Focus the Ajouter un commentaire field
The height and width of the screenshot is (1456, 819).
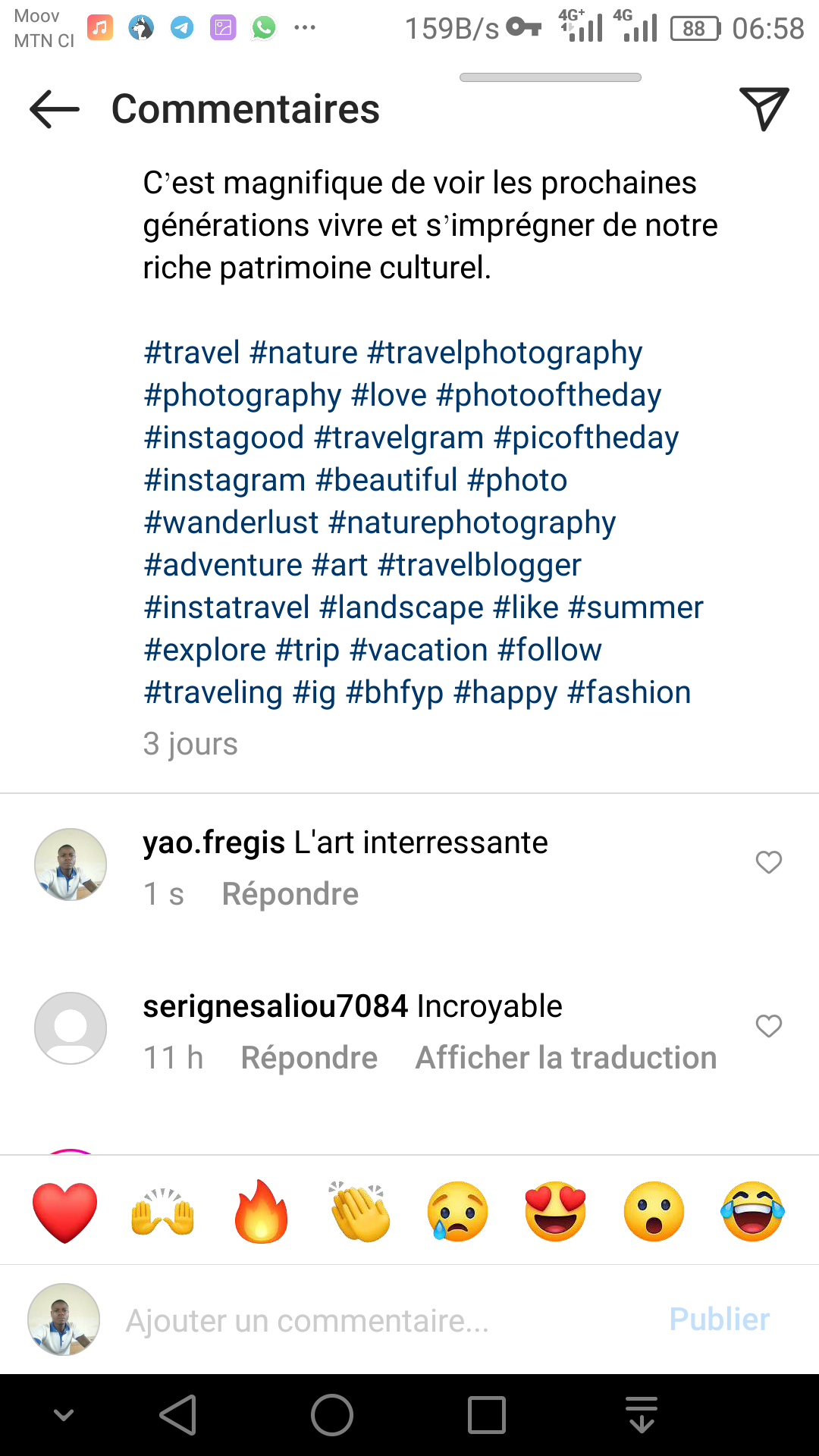[379, 1320]
